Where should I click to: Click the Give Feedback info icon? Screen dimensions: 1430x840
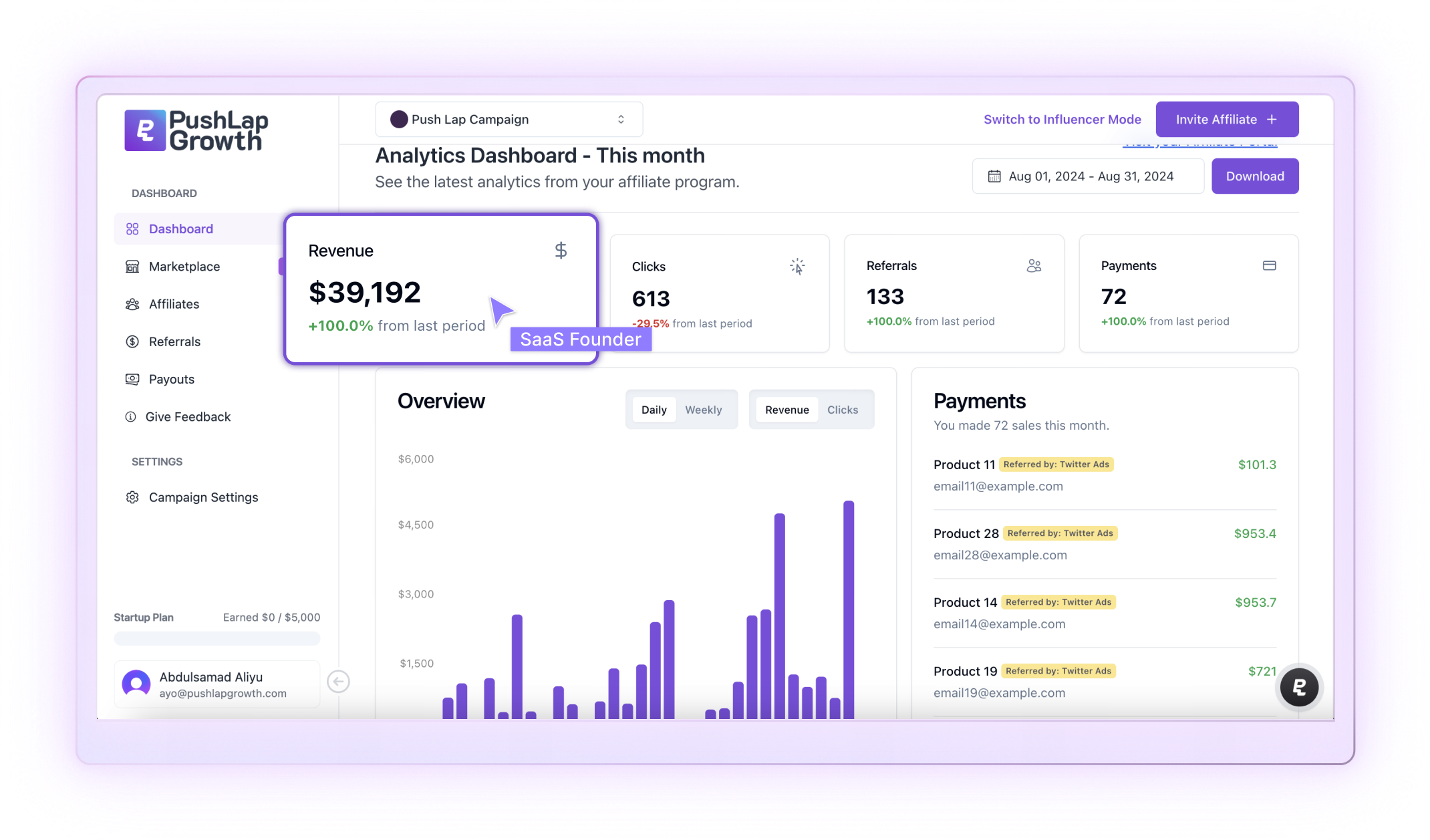(x=131, y=416)
